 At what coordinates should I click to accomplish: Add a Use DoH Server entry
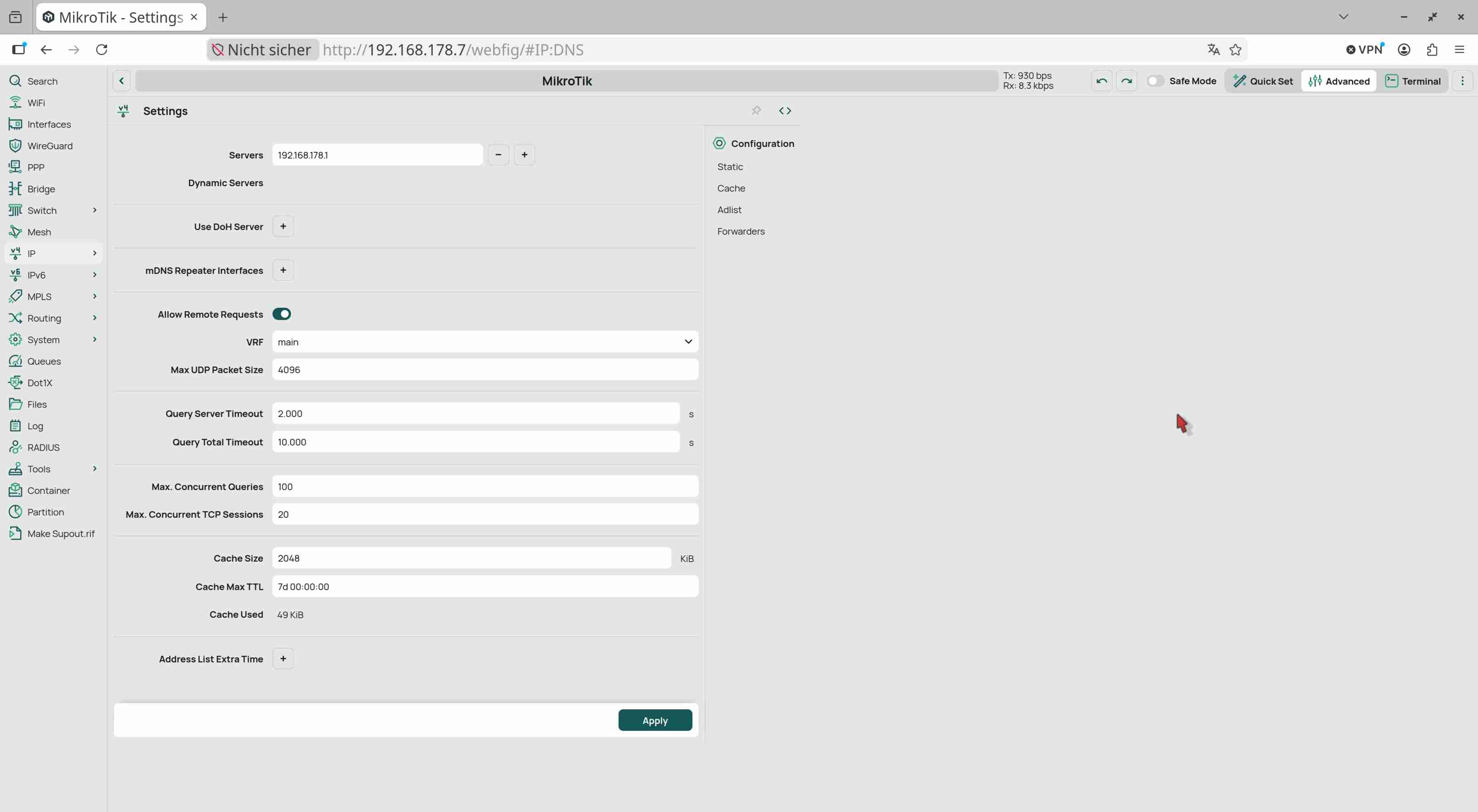[283, 226]
